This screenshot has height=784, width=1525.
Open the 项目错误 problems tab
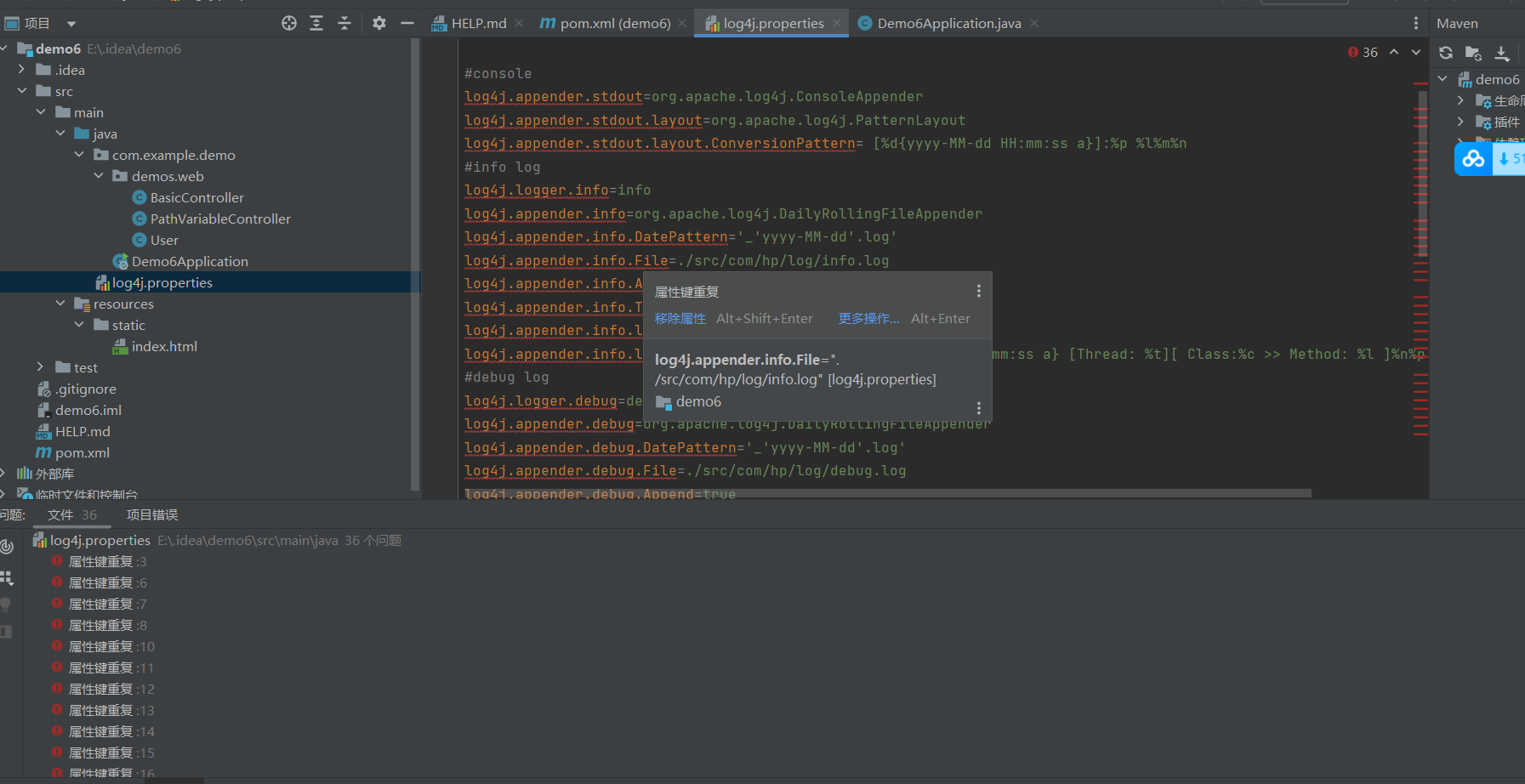pyautogui.click(x=152, y=515)
